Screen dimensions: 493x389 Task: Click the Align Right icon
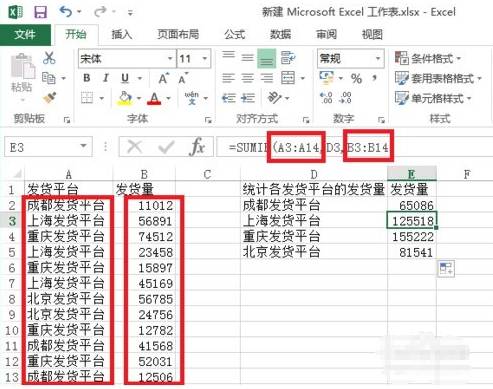266,78
